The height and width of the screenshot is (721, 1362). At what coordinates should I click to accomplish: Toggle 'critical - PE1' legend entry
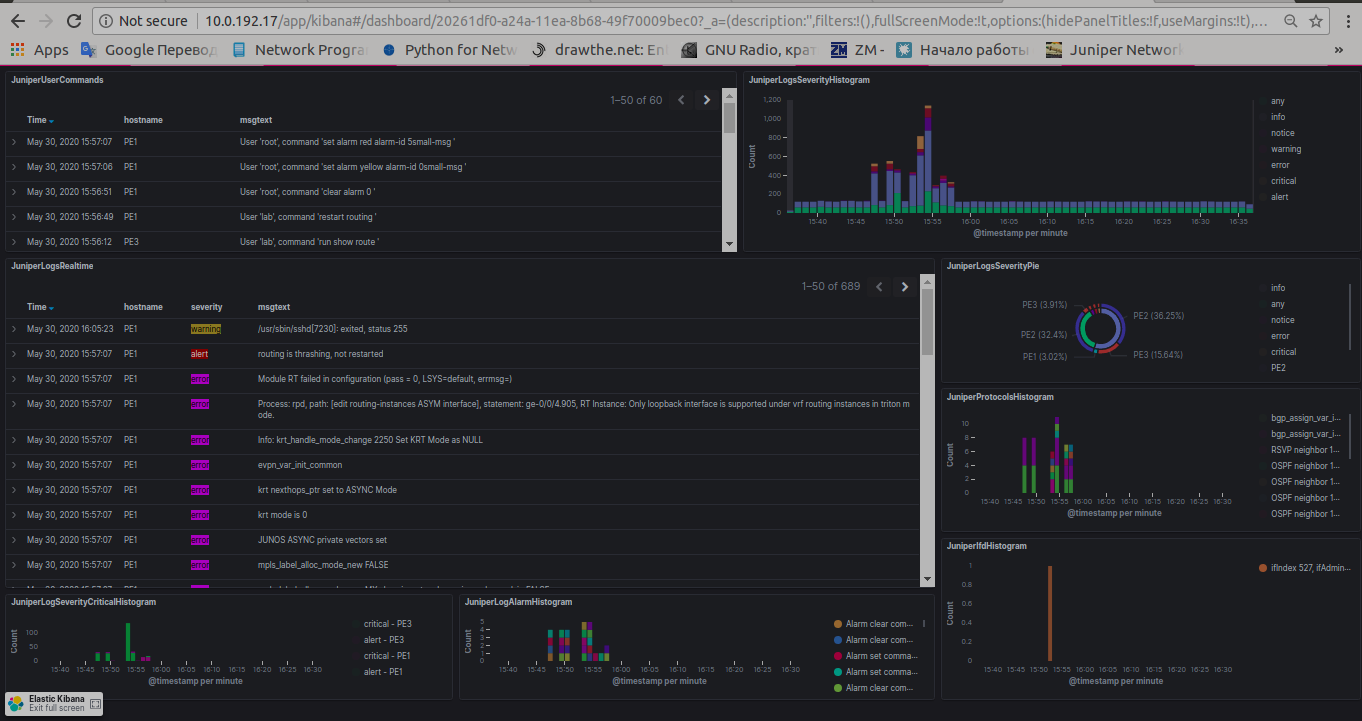tap(387, 656)
